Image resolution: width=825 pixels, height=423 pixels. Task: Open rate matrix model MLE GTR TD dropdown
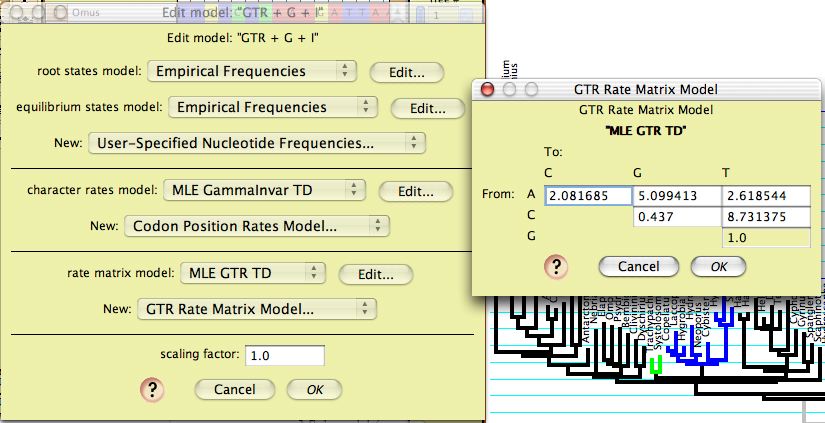click(x=254, y=273)
